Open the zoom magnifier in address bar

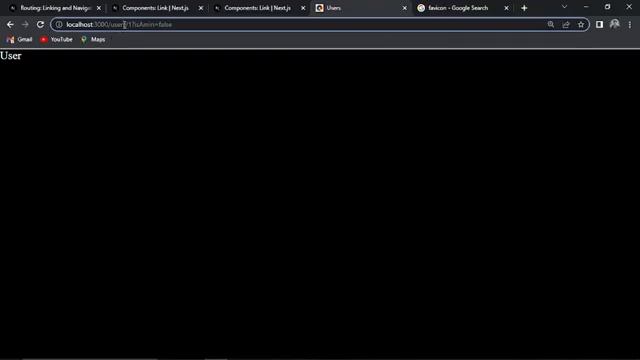point(551,24)
